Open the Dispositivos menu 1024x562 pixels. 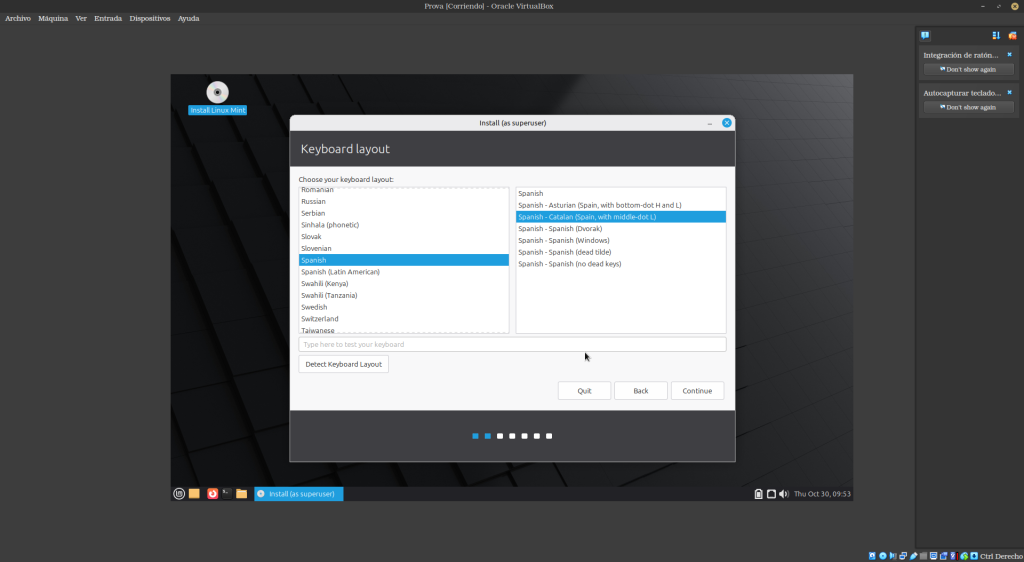(150, 18)
